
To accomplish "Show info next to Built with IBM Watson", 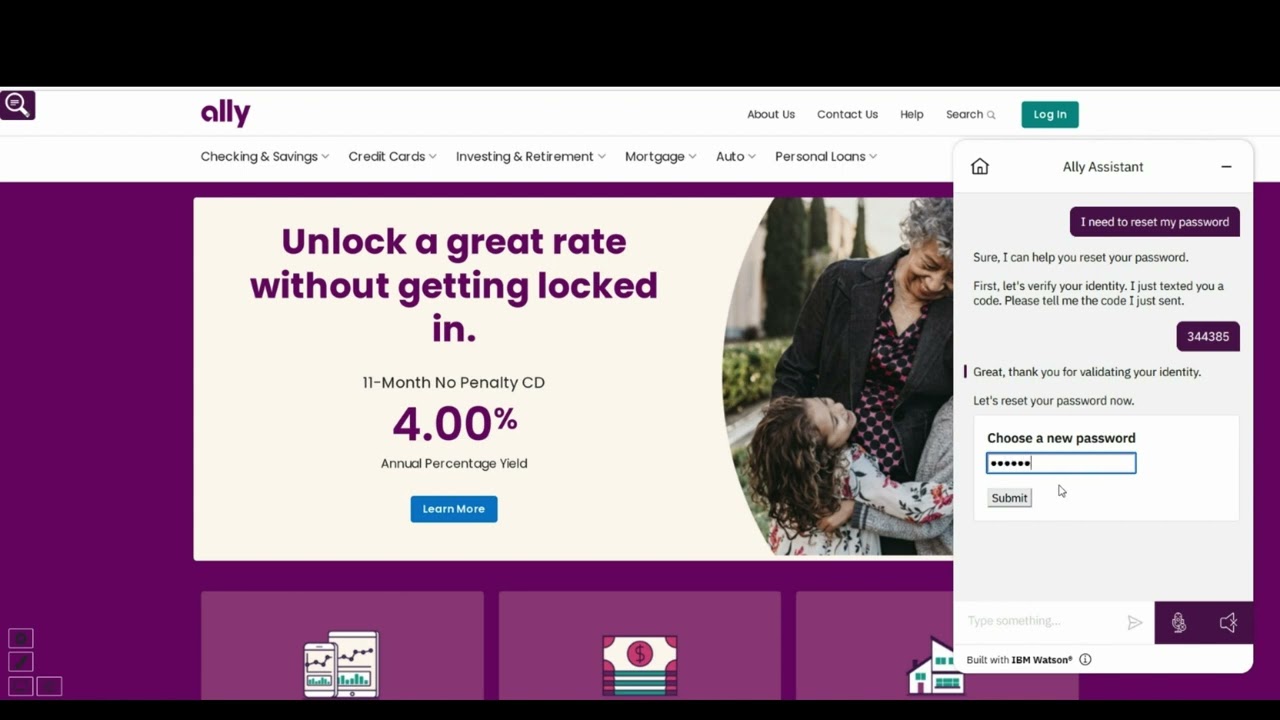I will tap(1085, 660).
